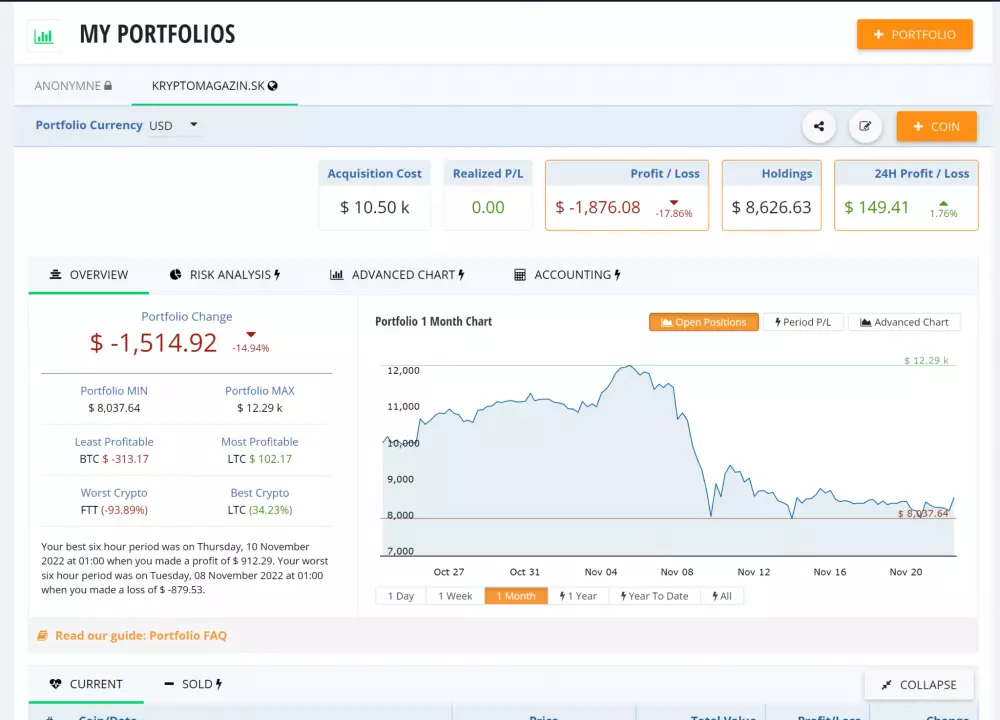
Task: Open the portfolio share icon
Action: (x=819, y=126)
